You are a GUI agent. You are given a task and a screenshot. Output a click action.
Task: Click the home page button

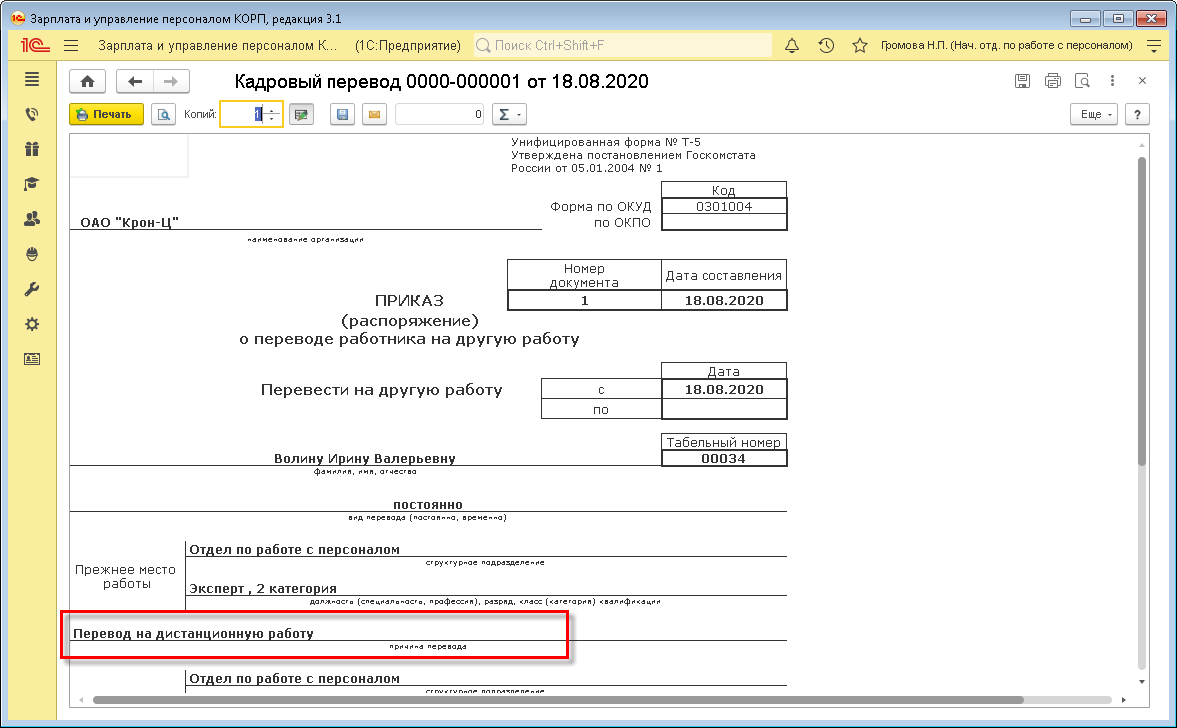pyautogui.click(x=87, y=82)
